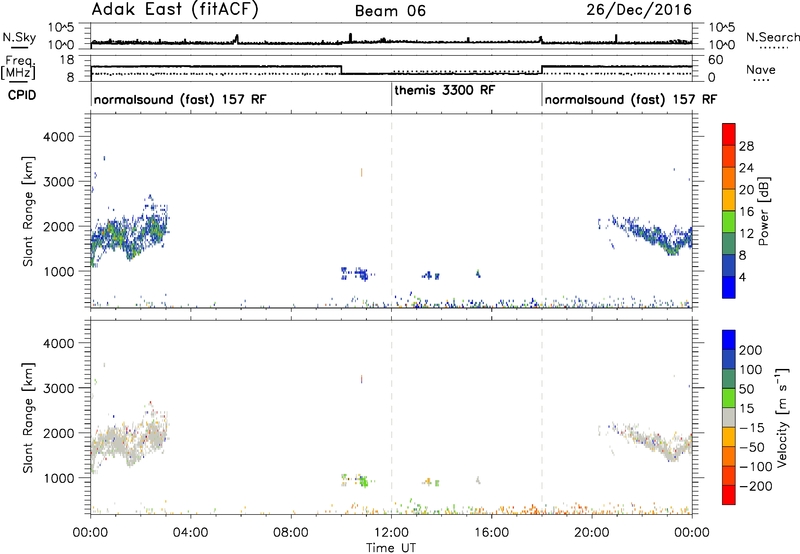This screenshot has height=554, width=800.
Task: Click the gray swatch in Velocity colorbar
Action: pos(729,418)
